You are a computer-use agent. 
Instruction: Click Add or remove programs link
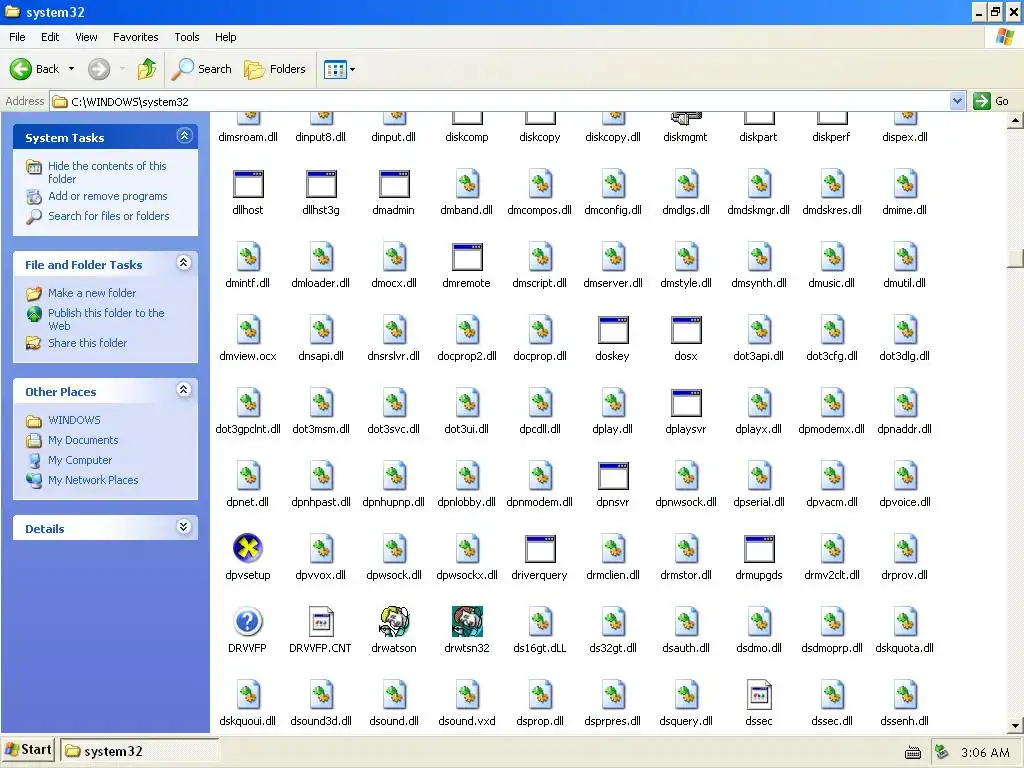(108, 196)
